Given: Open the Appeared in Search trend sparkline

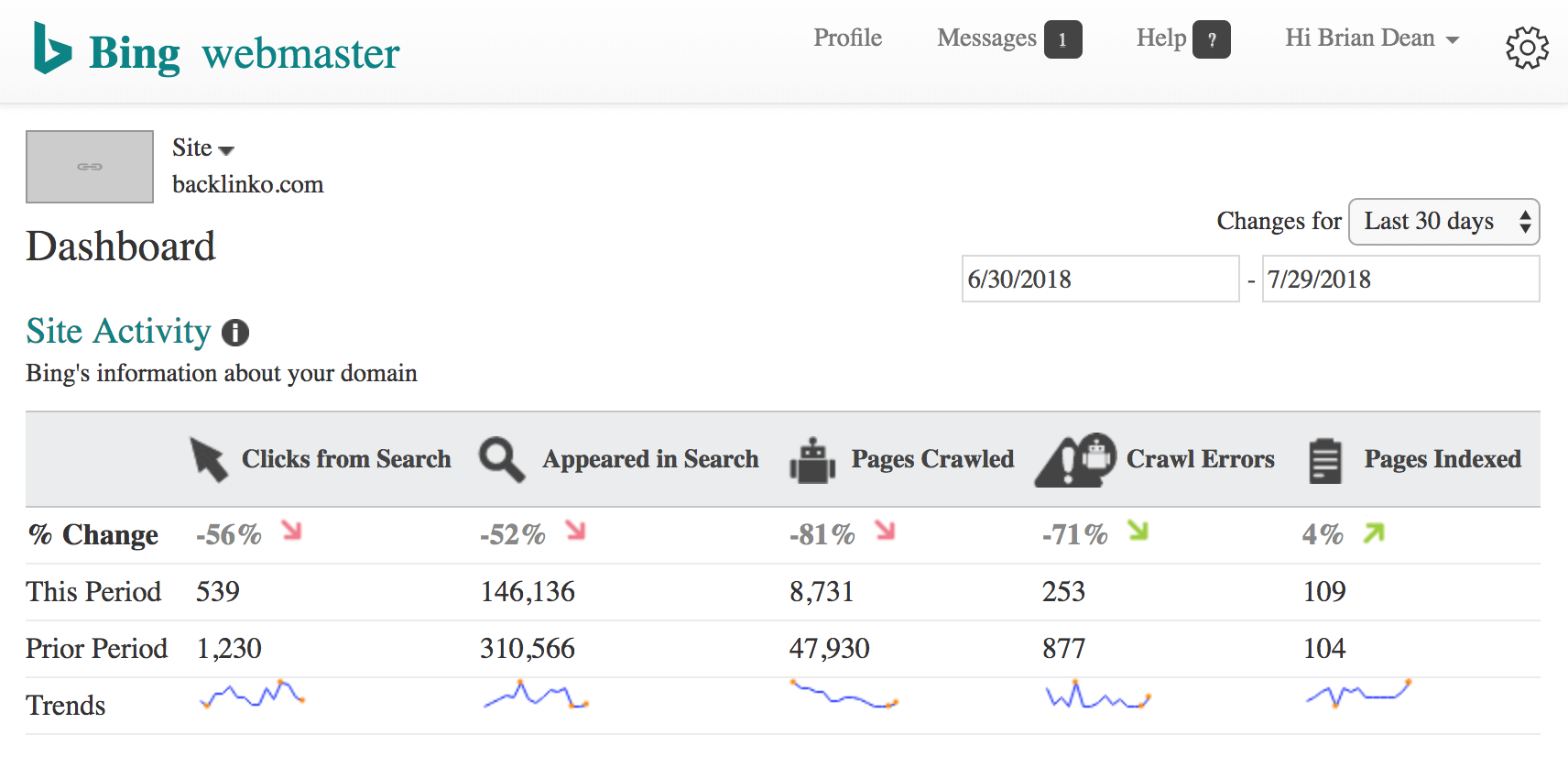Looking at the screenshot, I should [536, 695].
